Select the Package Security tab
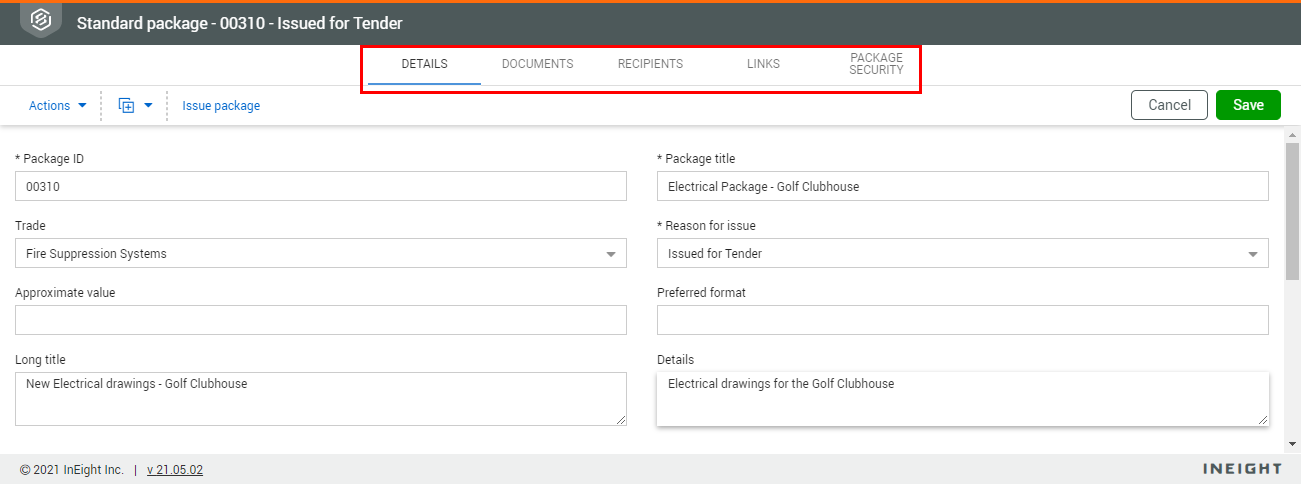 (x=876, y=64)
